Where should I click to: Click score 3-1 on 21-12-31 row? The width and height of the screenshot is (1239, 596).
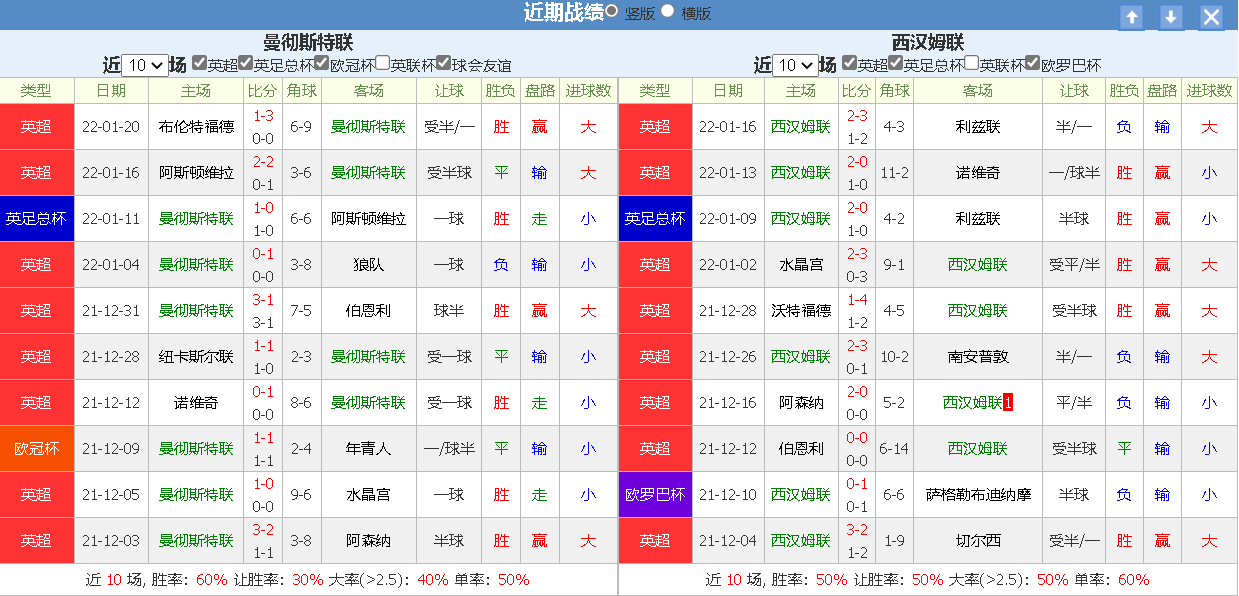pyautogui.click(x=264, y=300)
